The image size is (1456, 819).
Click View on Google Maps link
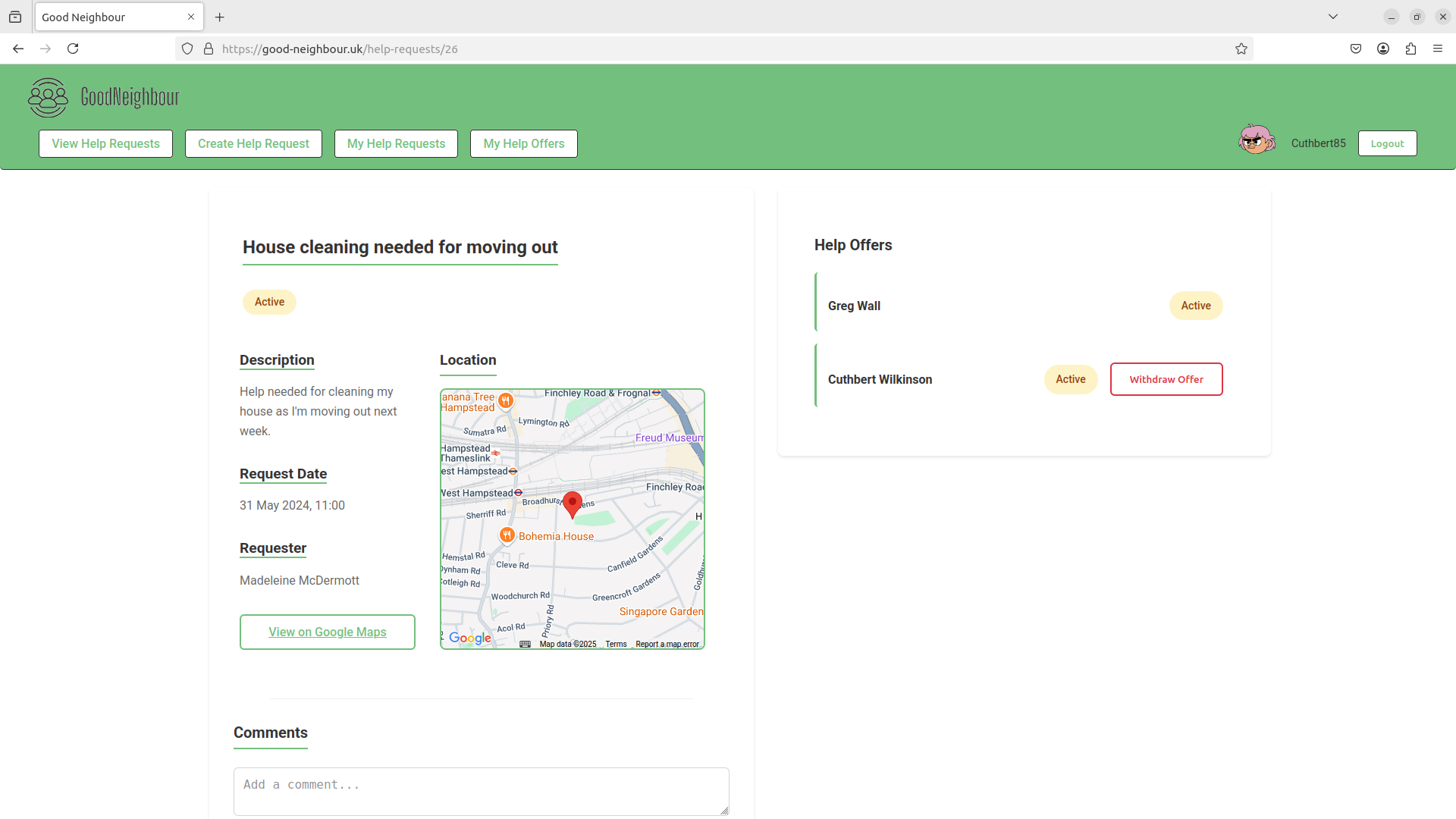[327, 632]
